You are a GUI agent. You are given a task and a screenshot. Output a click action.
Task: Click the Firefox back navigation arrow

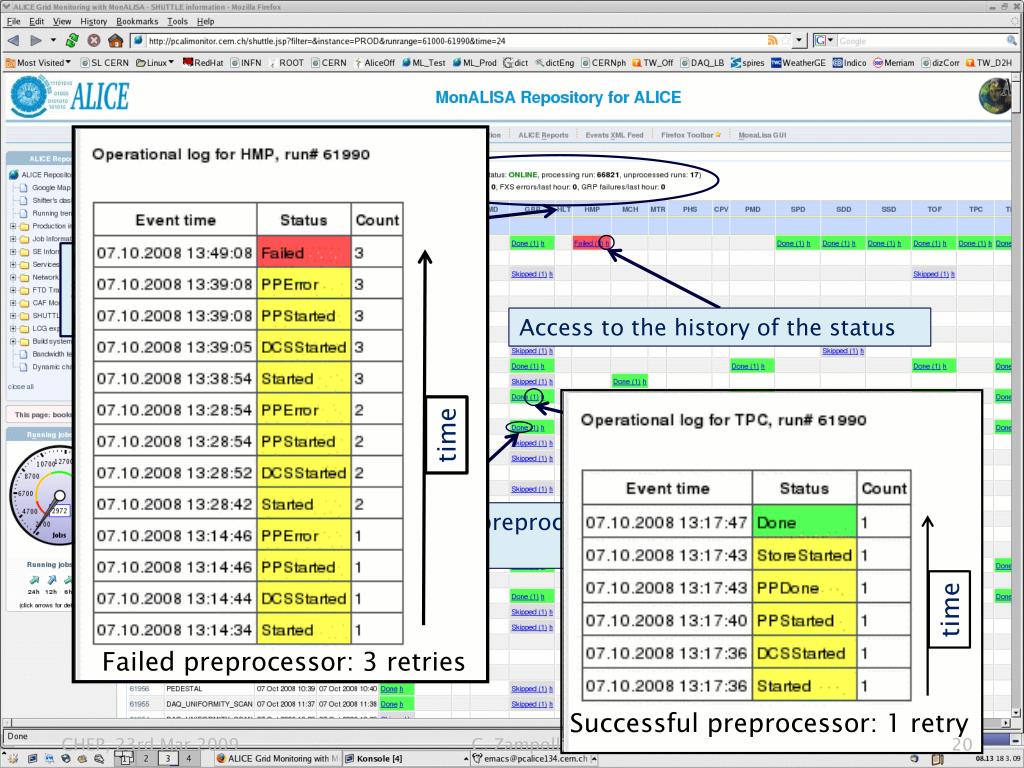pos(13,41)
